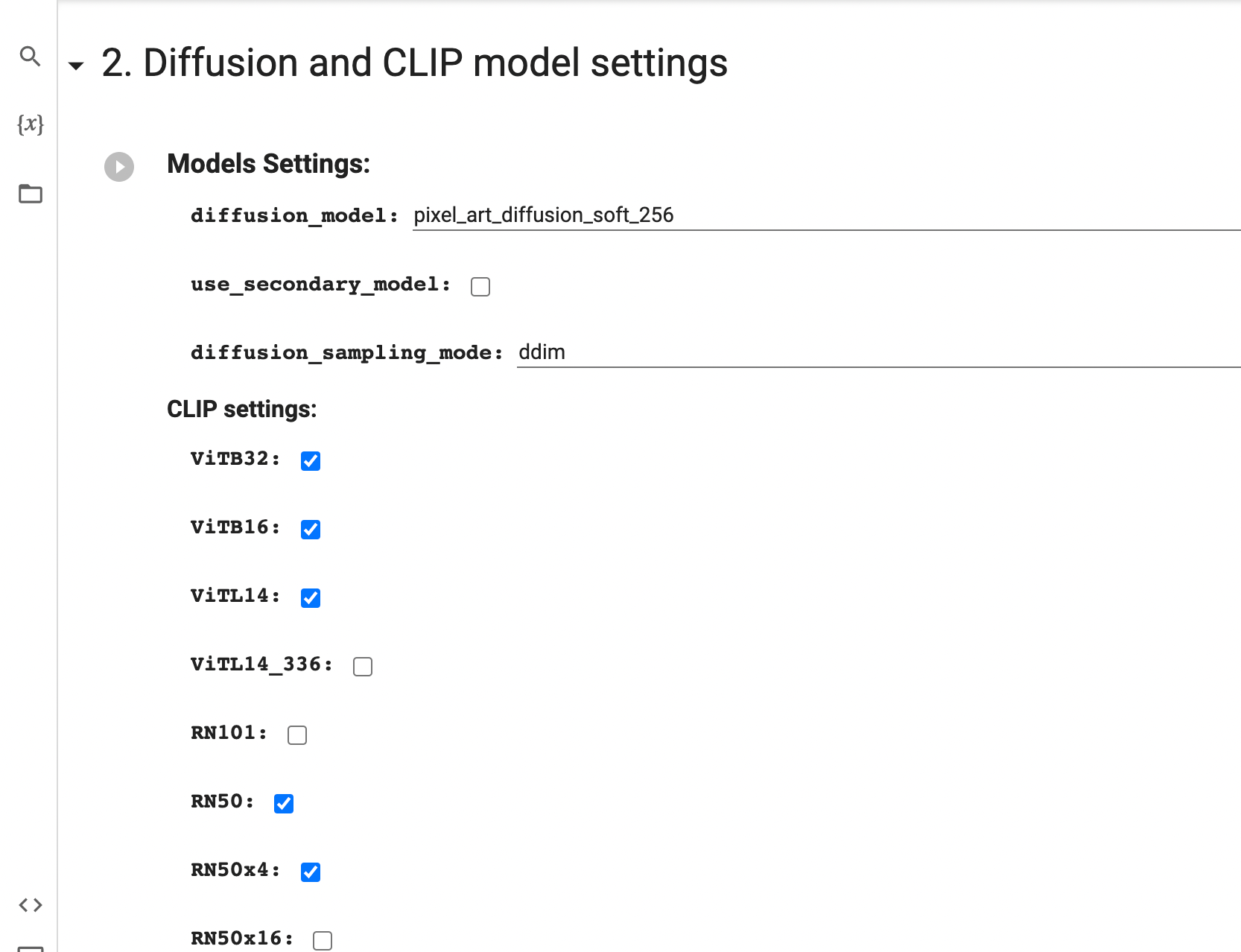The height and width of the screenshot is (952, 1241).
Task: Uncheck the RN50 checkbox
Action: point(284,804)
